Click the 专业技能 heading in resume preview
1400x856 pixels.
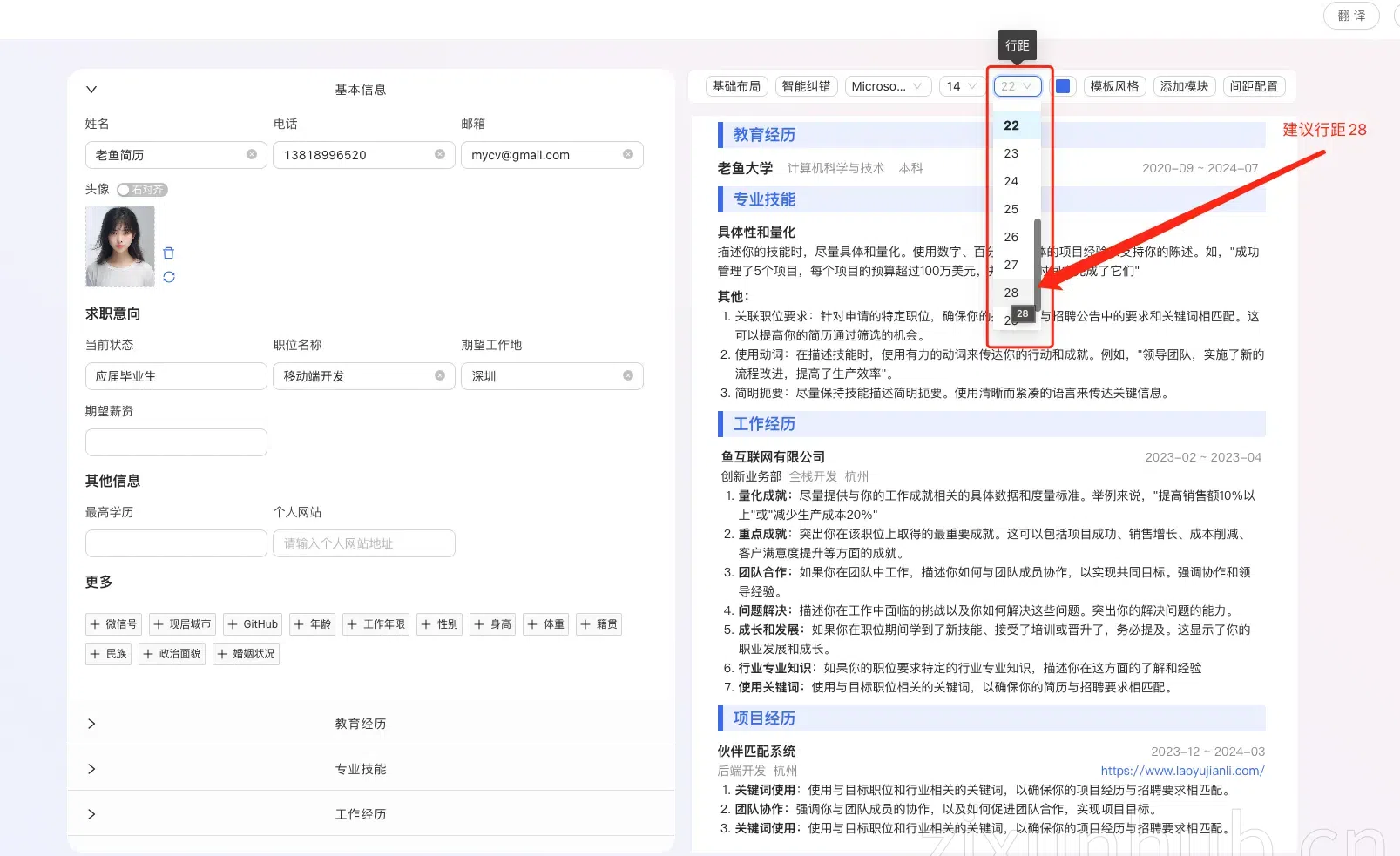click(764, 199)
